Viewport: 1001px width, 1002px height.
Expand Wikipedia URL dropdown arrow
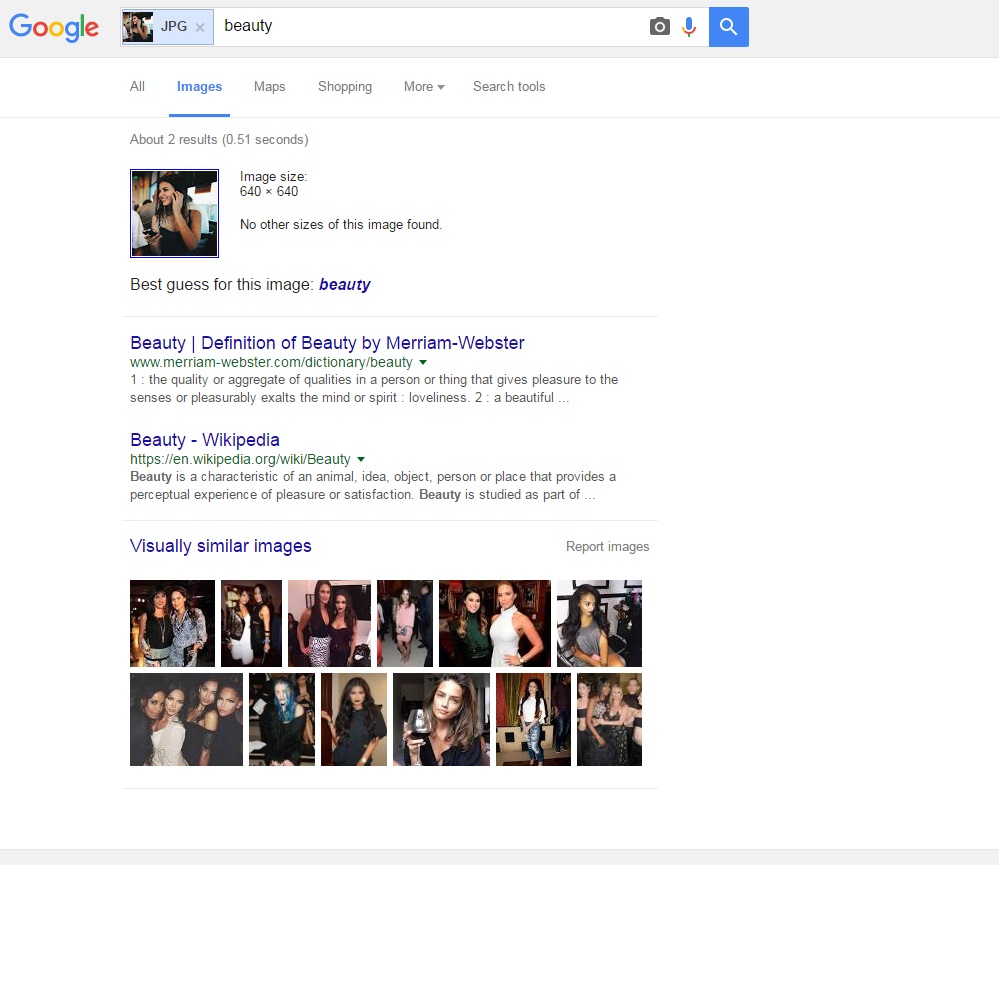361,459
